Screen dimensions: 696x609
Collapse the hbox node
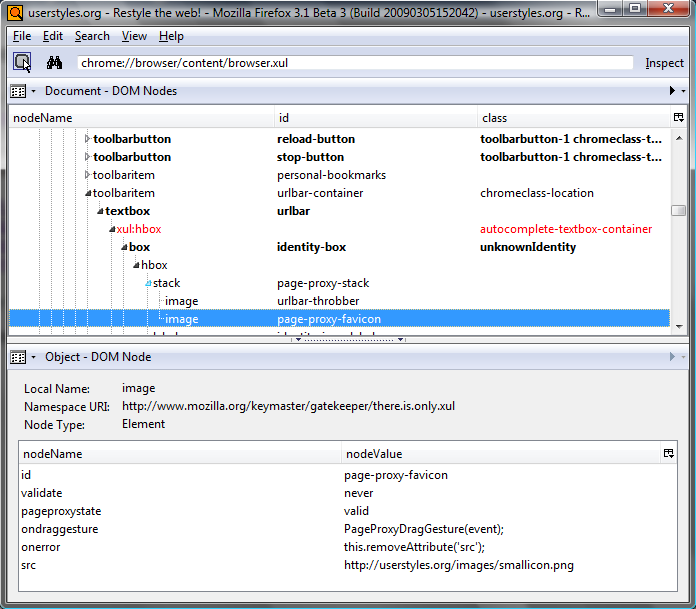[x=136, y=265]
